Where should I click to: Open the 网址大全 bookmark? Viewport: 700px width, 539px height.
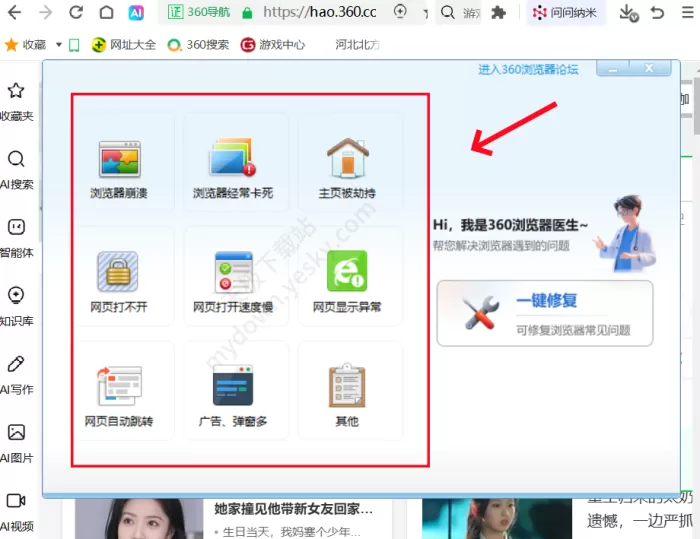point(124,45)
